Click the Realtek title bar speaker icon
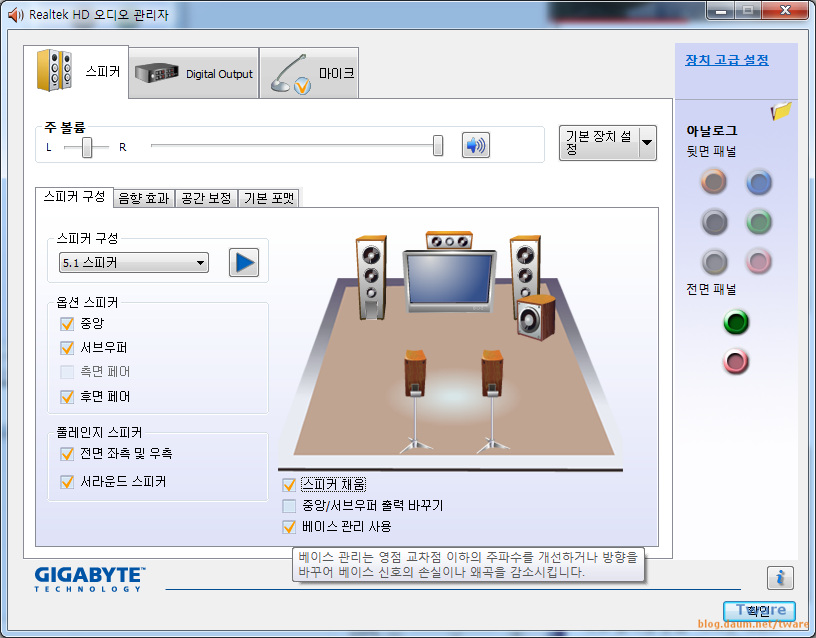 pos(16,15)
